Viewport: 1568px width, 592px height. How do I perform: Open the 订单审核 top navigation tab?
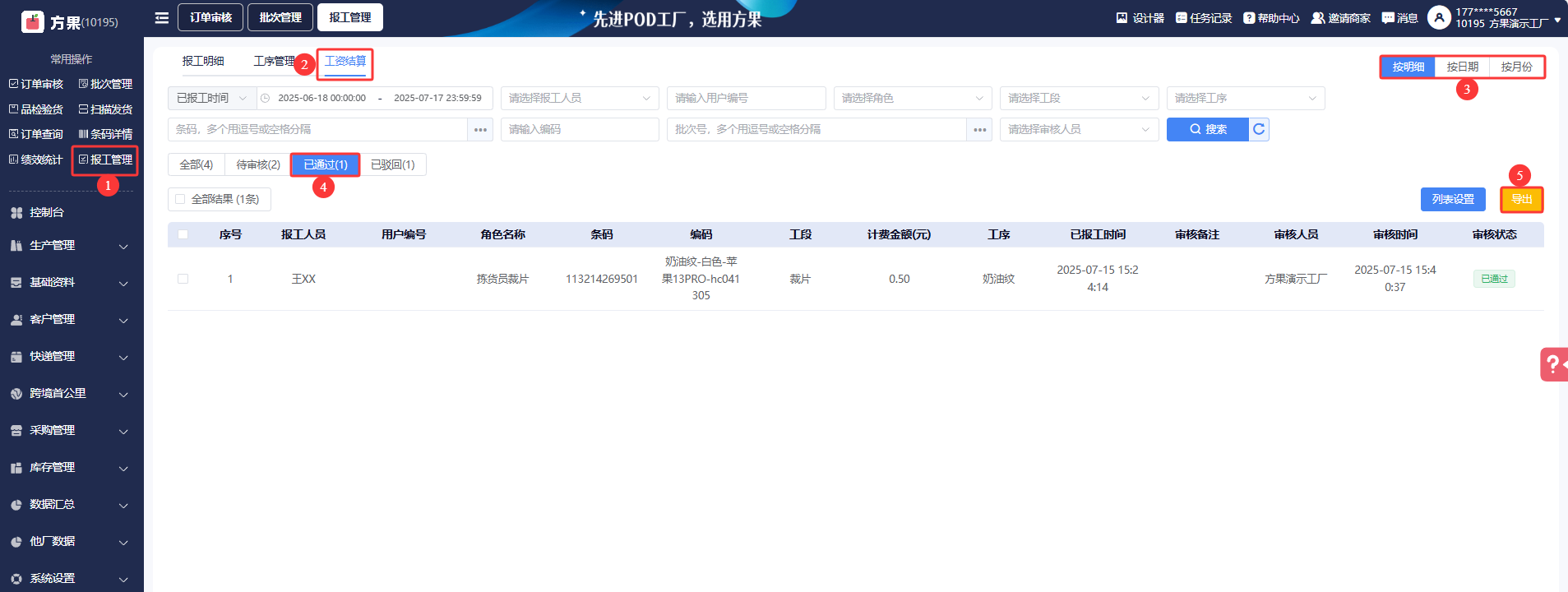[210, 17]
